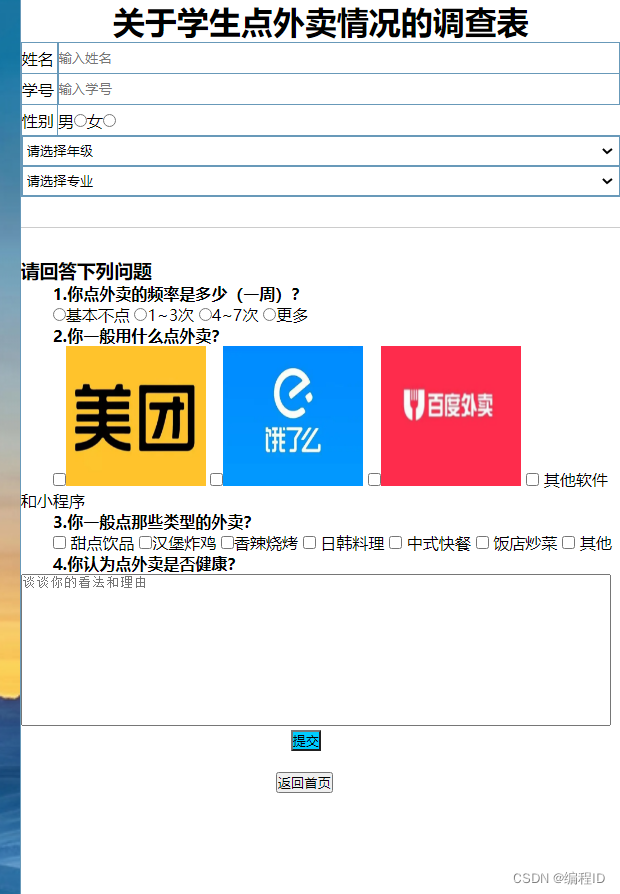Check the 中式快餐 checkbox
This screenshot has height=894, width=620.
pyautogui.click(x=396, y=542)
